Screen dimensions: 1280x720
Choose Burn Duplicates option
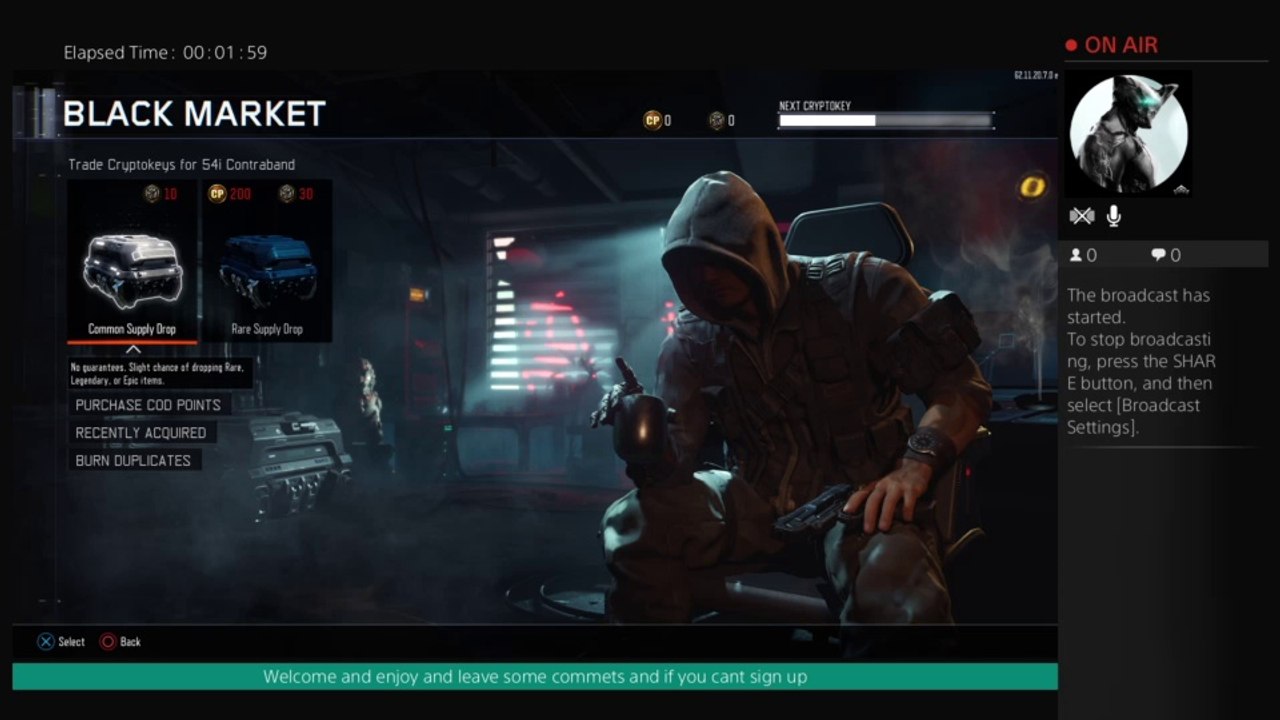click(x=133, y=461)
